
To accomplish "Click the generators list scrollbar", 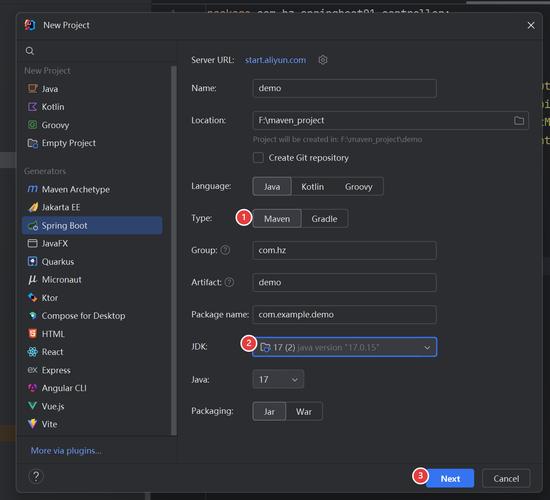I will pyautogui.click(x=174, y=251).
